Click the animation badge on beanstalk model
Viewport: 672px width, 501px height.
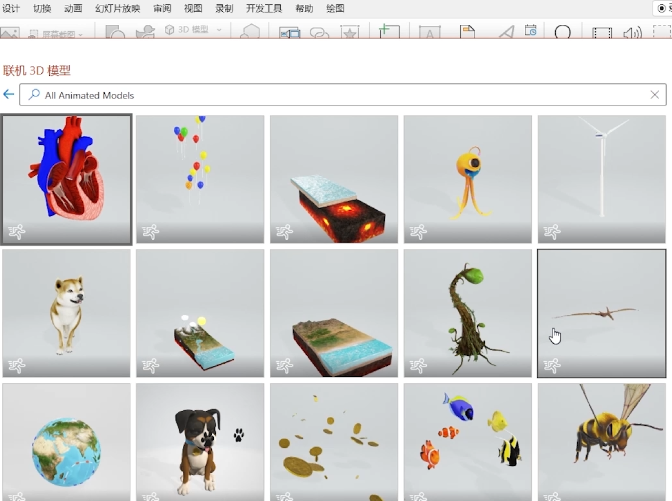pos(418,366)
